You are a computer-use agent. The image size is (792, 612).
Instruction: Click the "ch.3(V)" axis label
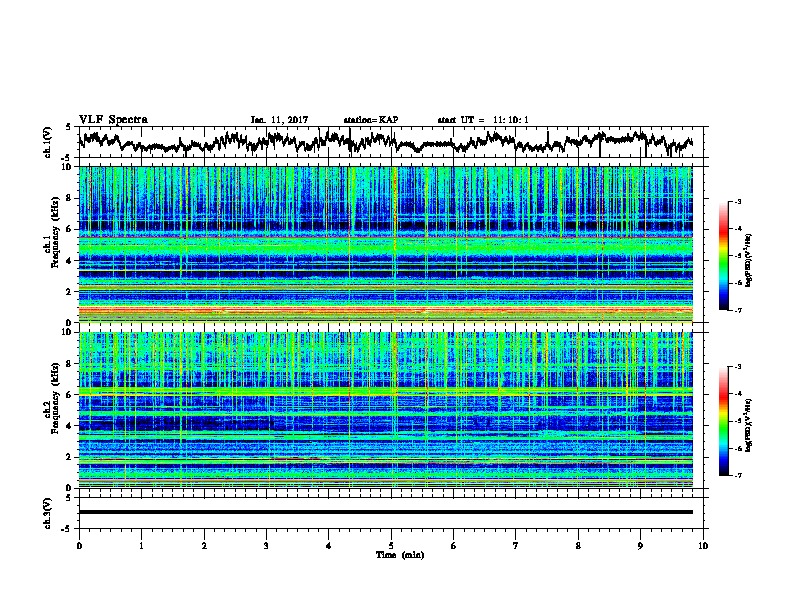[48, 513]
